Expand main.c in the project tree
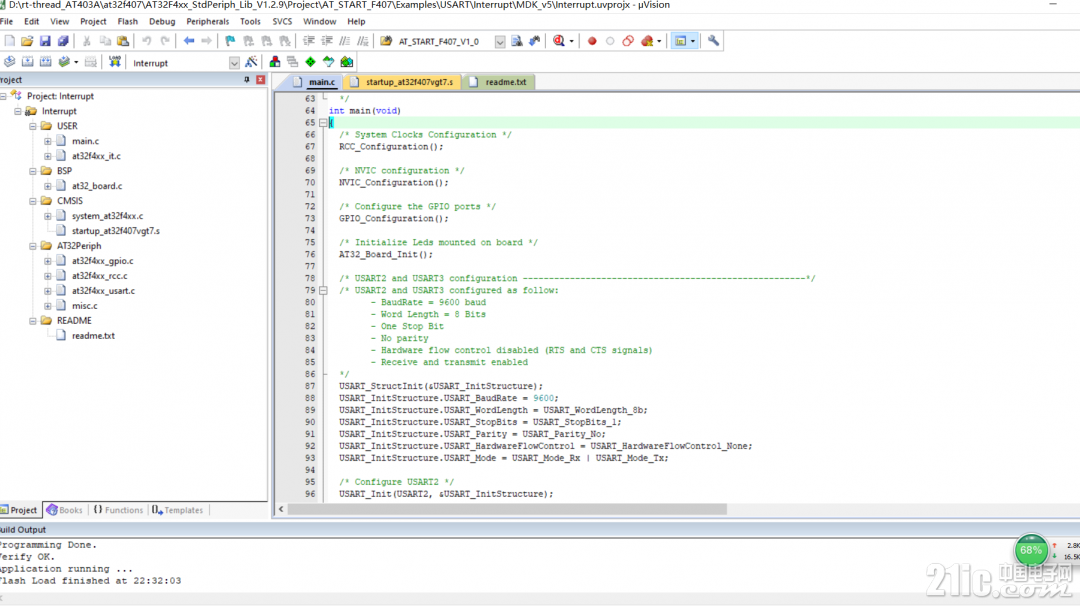The image size is (1080, 606). click(x=48, y=141)
